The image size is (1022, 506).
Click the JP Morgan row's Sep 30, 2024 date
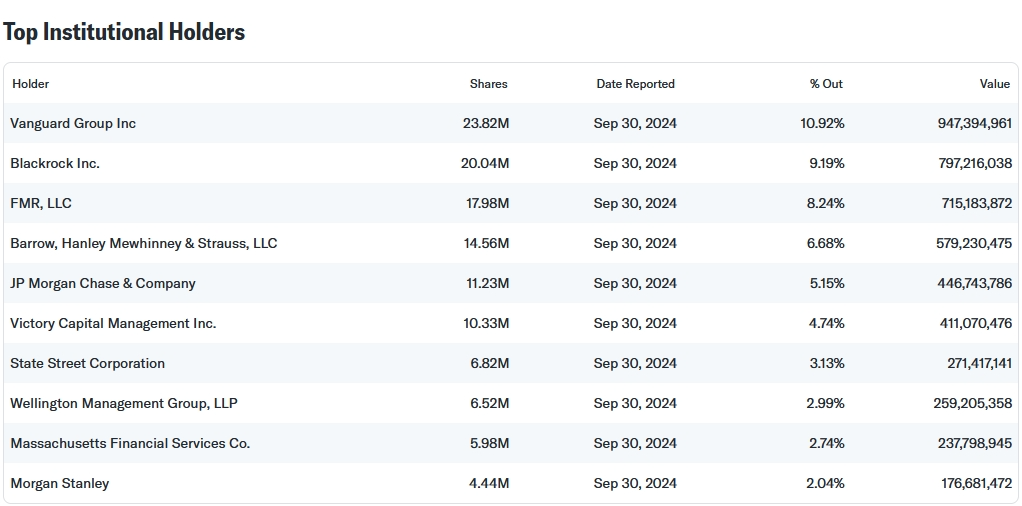tap(635, 283)
